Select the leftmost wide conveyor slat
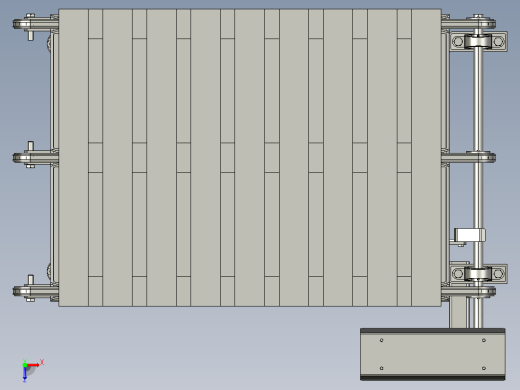Screen dimensions: 520x390 [73, 157]
